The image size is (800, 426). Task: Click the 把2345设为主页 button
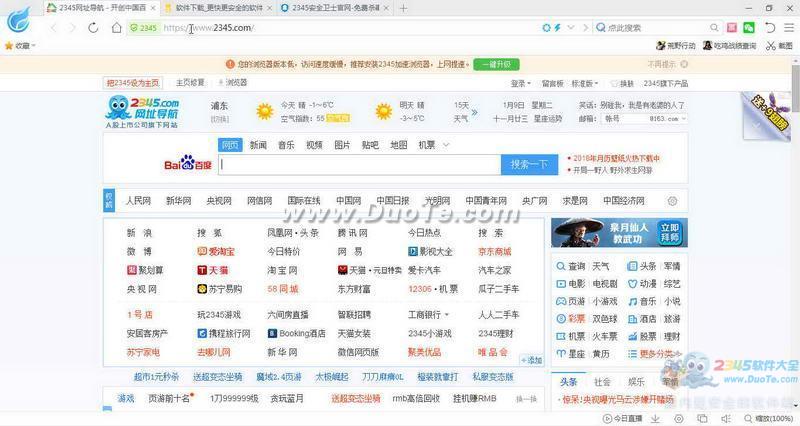pos(133,83)
